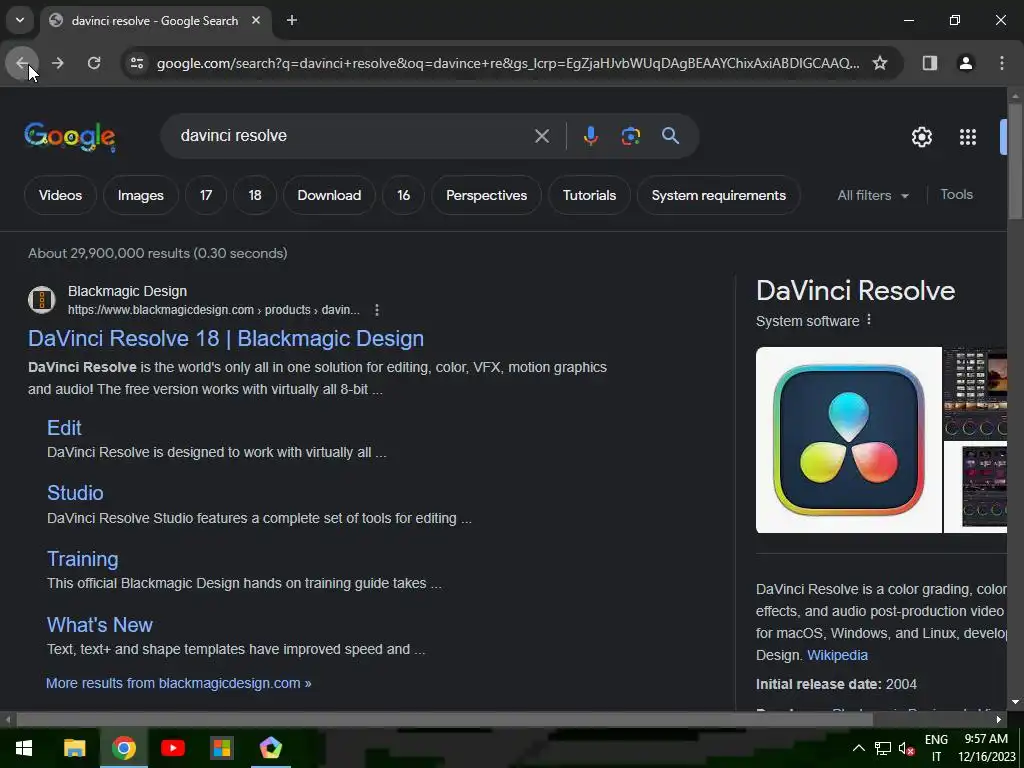Image resolution: width=1024 pixels, height=768 pixels.
Task: Open the lower DaVinci interface screenshot thumbnail
Action: (x=976, y=487)
